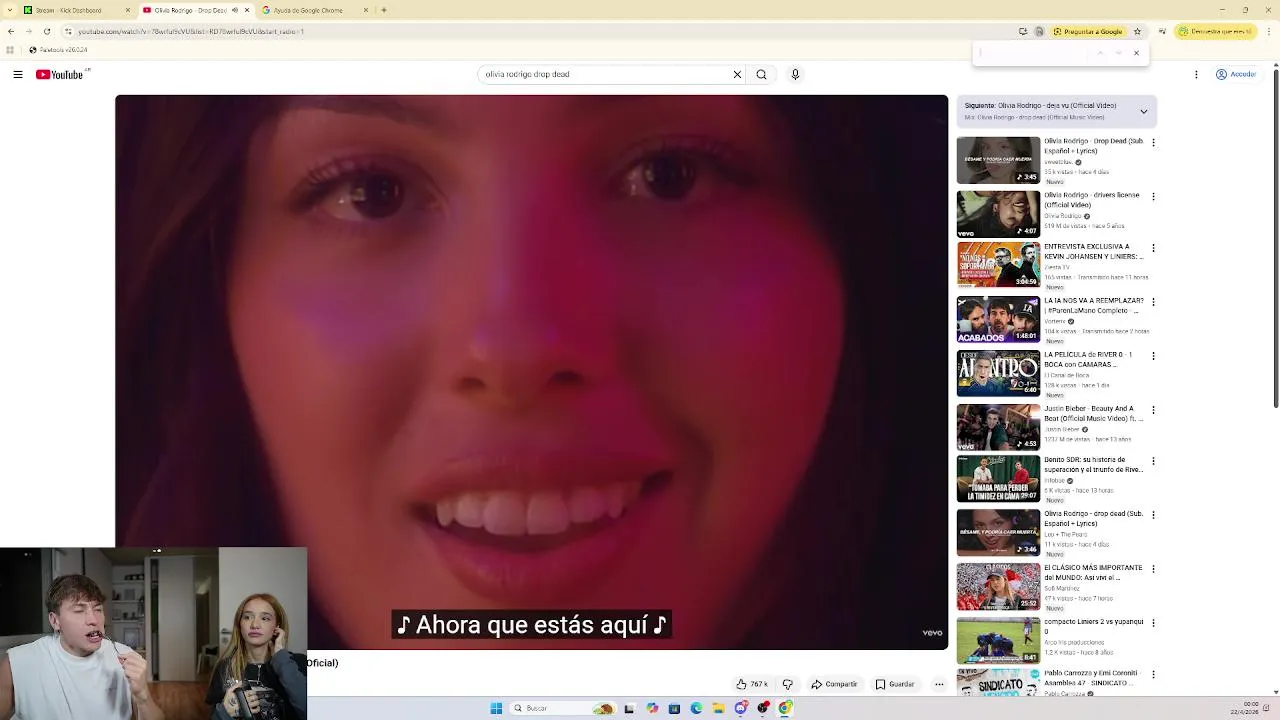Open Chrome three-dot menu
Image resolution: width=1280 pixels, height=720 pixels.
point(1270,31)
